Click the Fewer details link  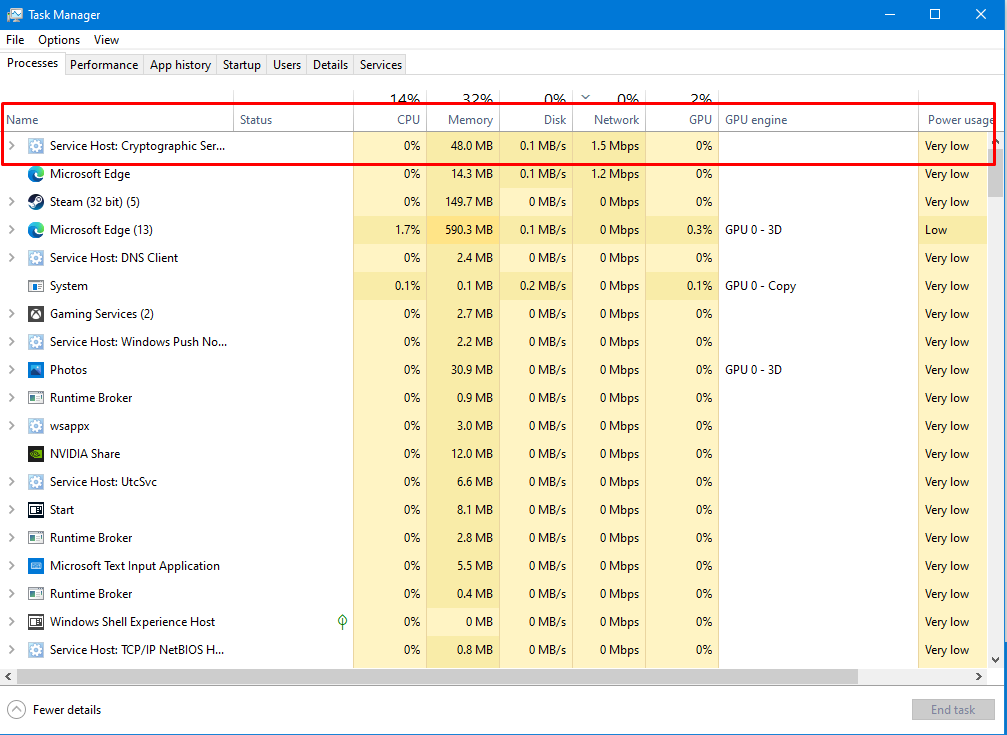point(67,710)
